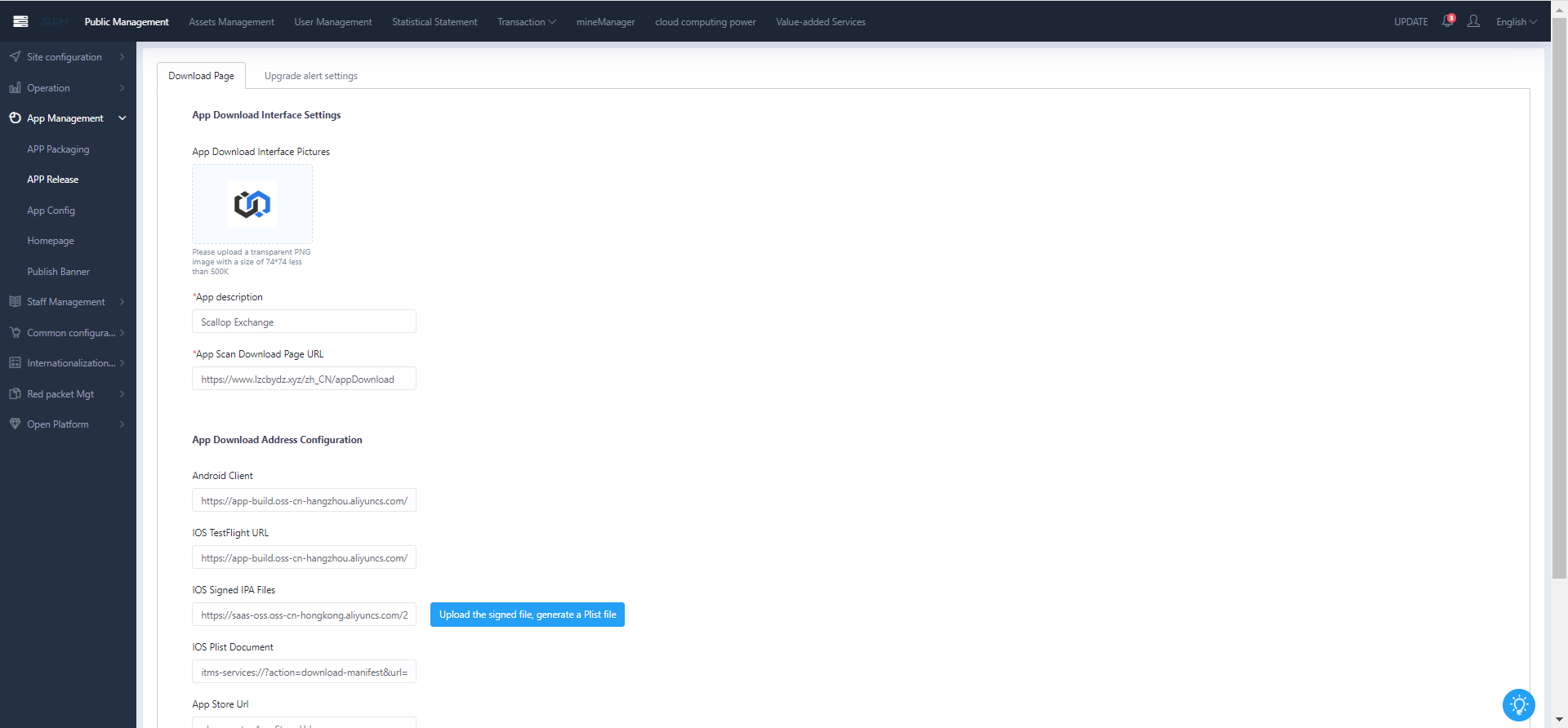This screenshot has height=728, width=1568.
Task: Open the English language dropdown
Action: click(x=1517, y=22)
